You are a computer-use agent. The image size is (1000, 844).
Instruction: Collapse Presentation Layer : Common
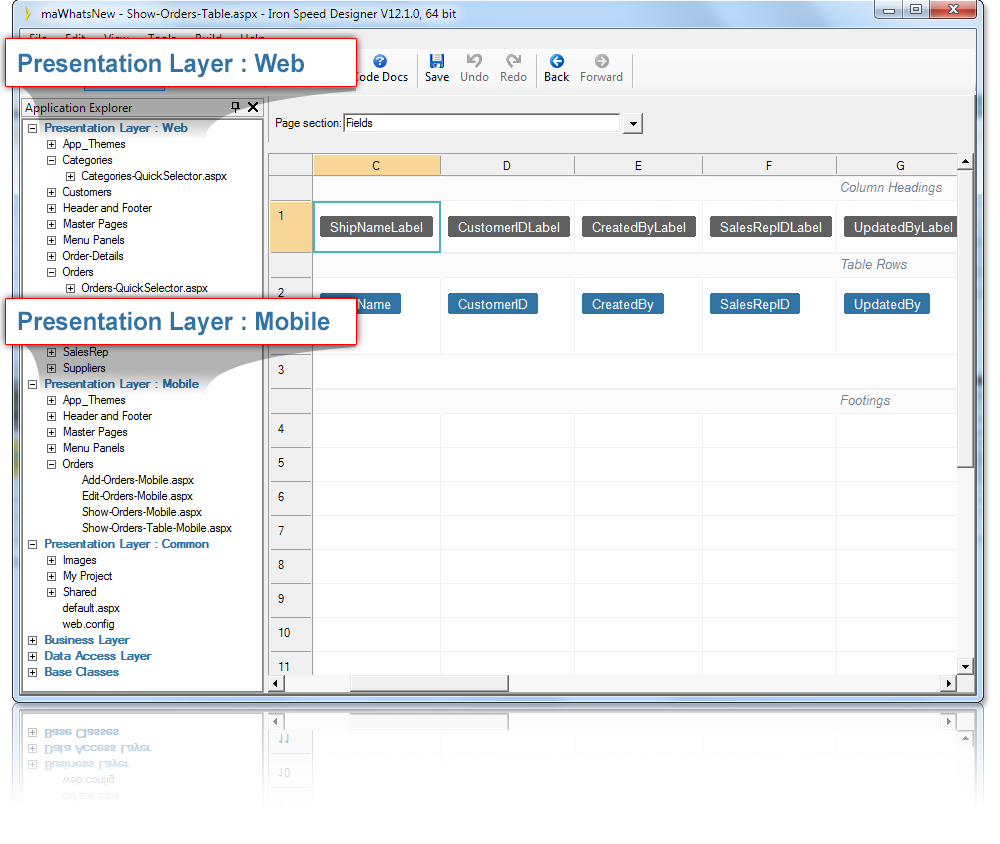point(31,544)
